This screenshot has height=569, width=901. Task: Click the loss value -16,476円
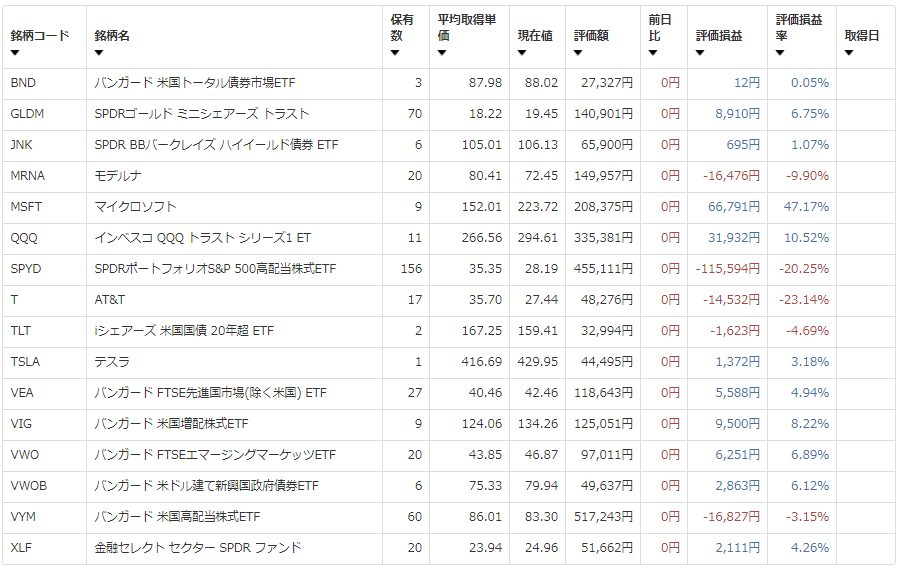pos(731,176)
